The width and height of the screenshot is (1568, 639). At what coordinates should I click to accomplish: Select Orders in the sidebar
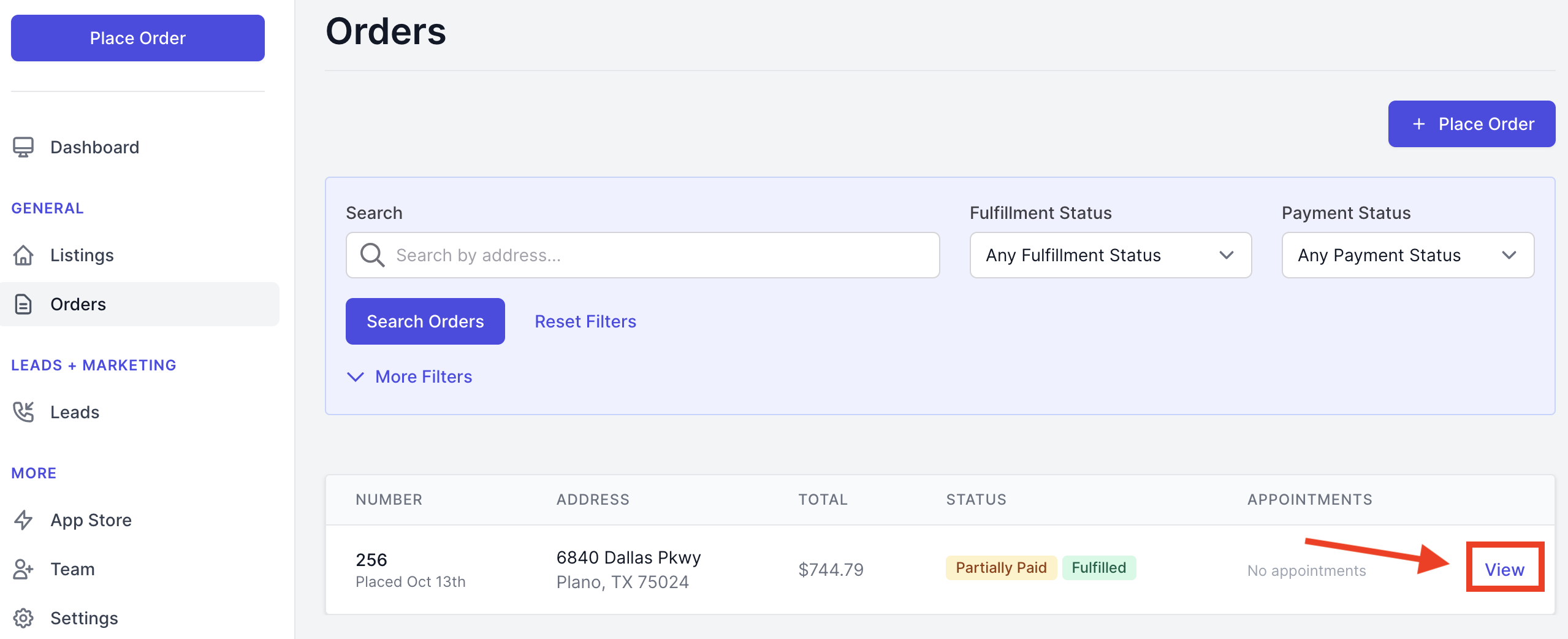coord(140,304)
